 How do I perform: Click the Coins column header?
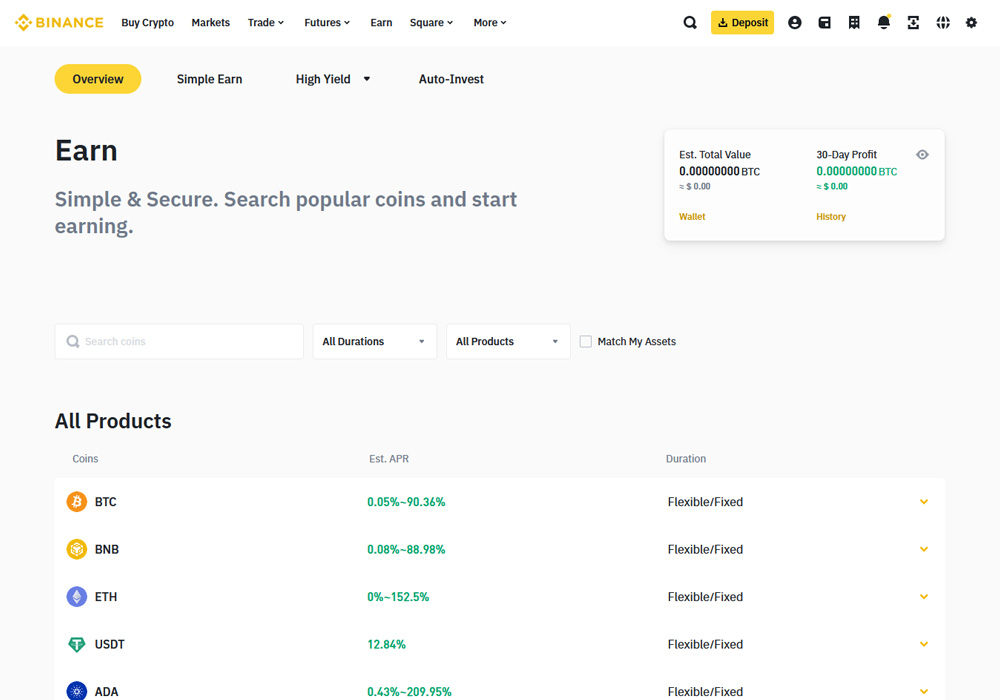[85, 458]
